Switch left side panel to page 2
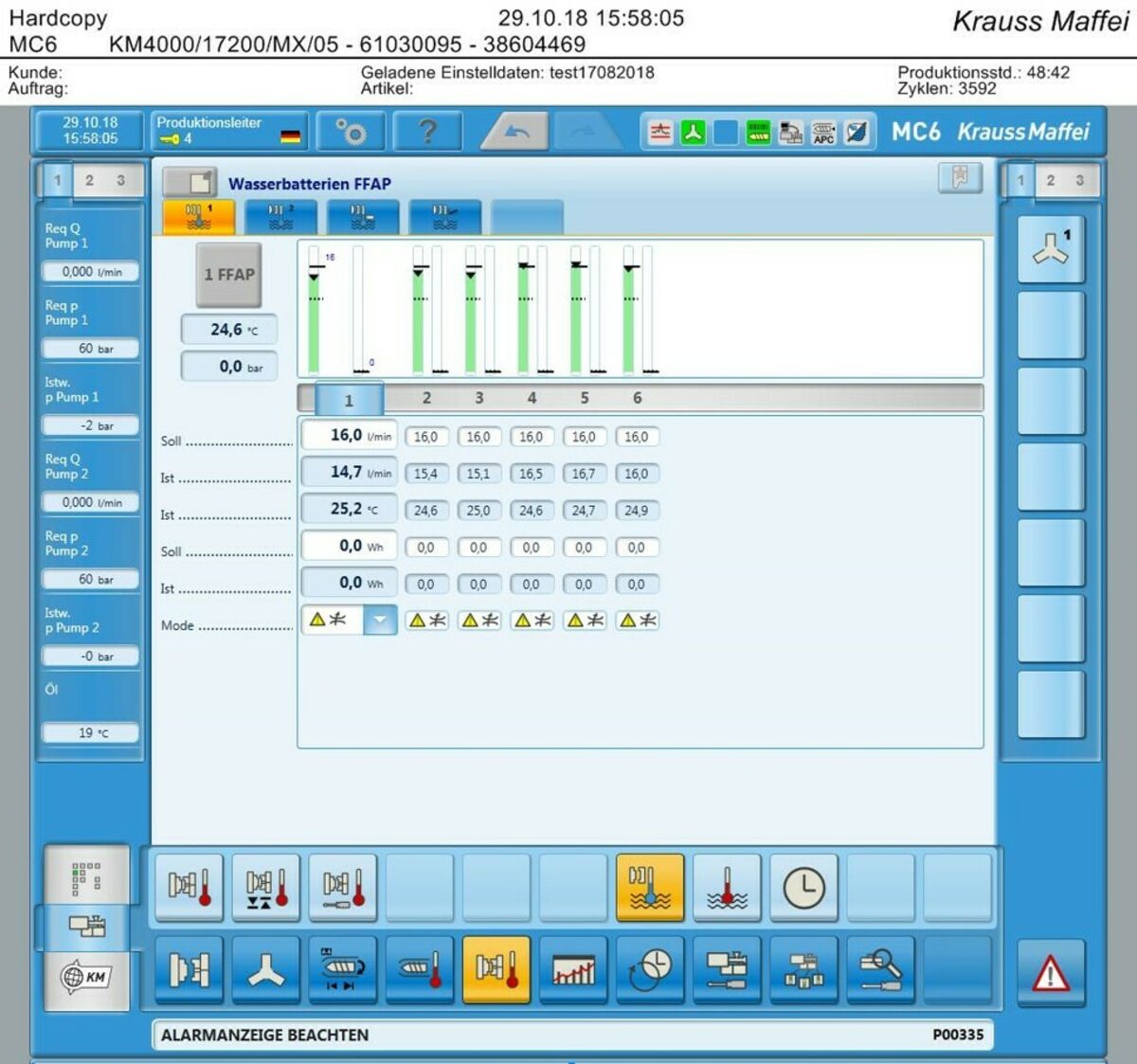1137x1064 pixels. 89,180
